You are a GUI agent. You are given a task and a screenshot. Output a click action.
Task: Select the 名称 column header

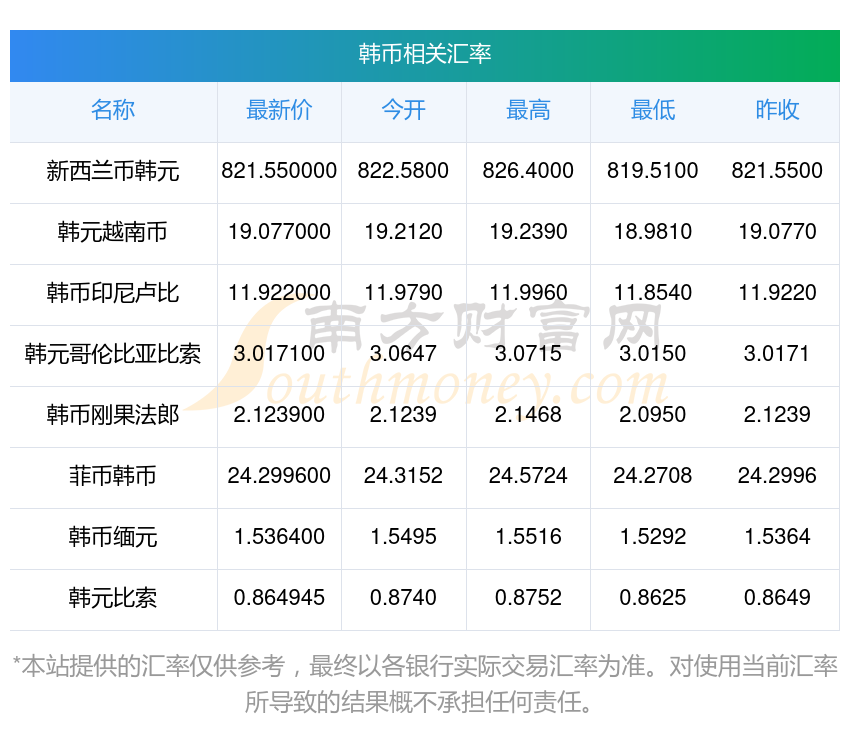pos(113,110)
